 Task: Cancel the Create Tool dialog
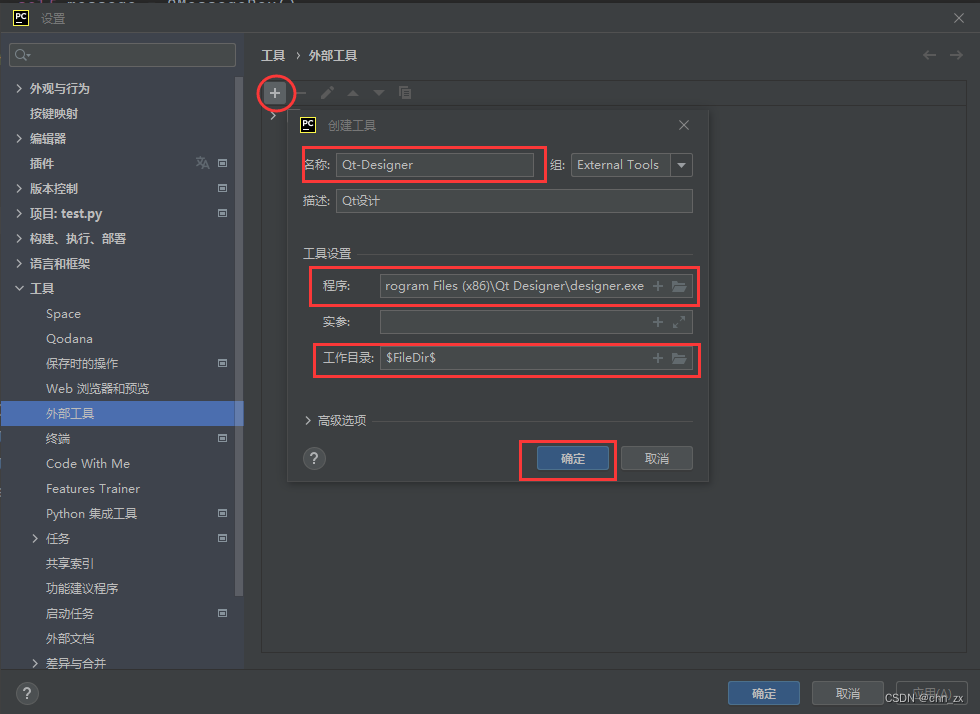[x=656, y=458]
